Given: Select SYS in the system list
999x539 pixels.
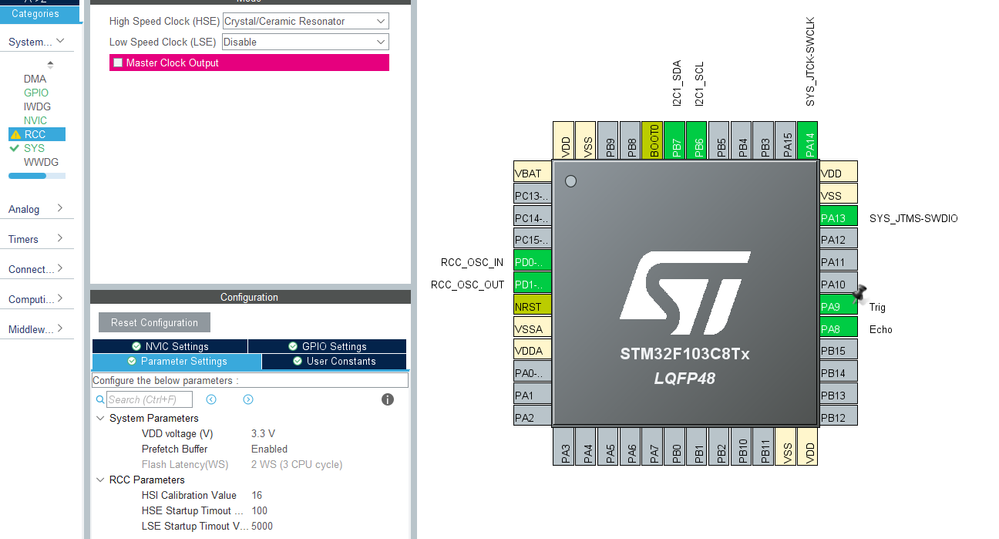Looking at the screenshot, I should [x=34, y=148].
